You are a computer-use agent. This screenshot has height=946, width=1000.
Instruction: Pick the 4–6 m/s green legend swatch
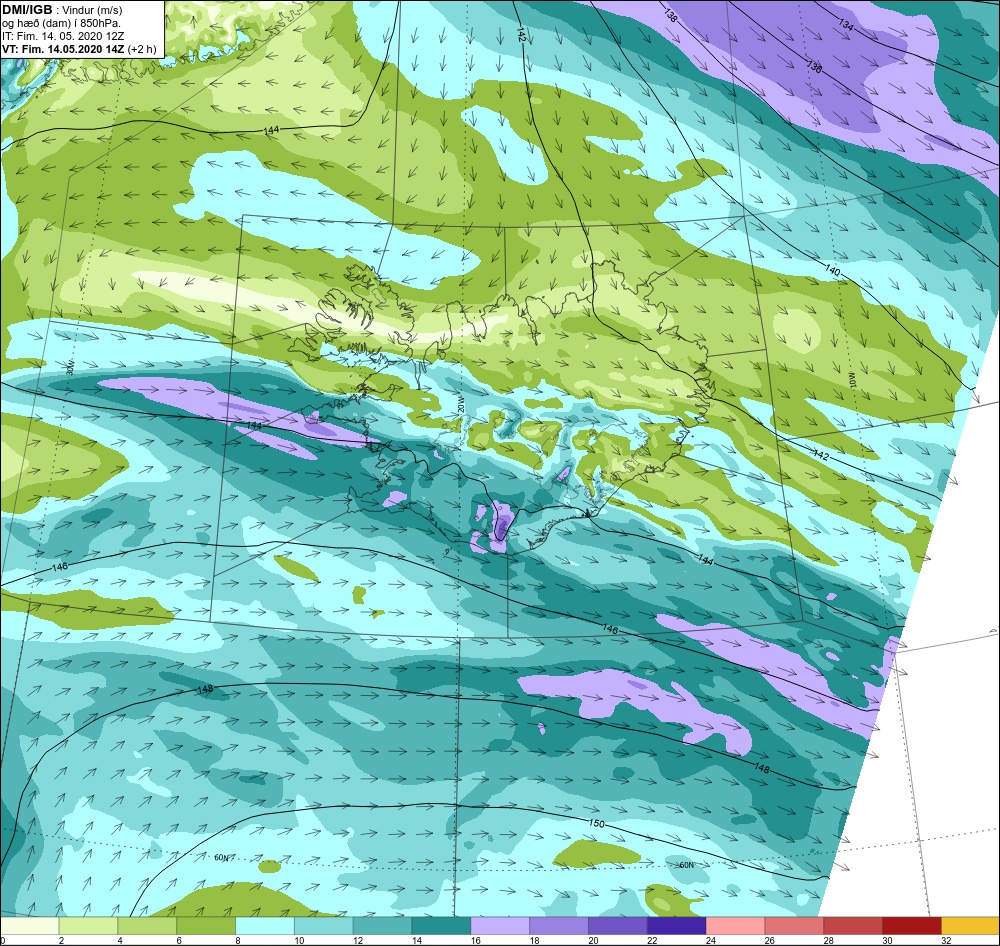coord(147,925)
